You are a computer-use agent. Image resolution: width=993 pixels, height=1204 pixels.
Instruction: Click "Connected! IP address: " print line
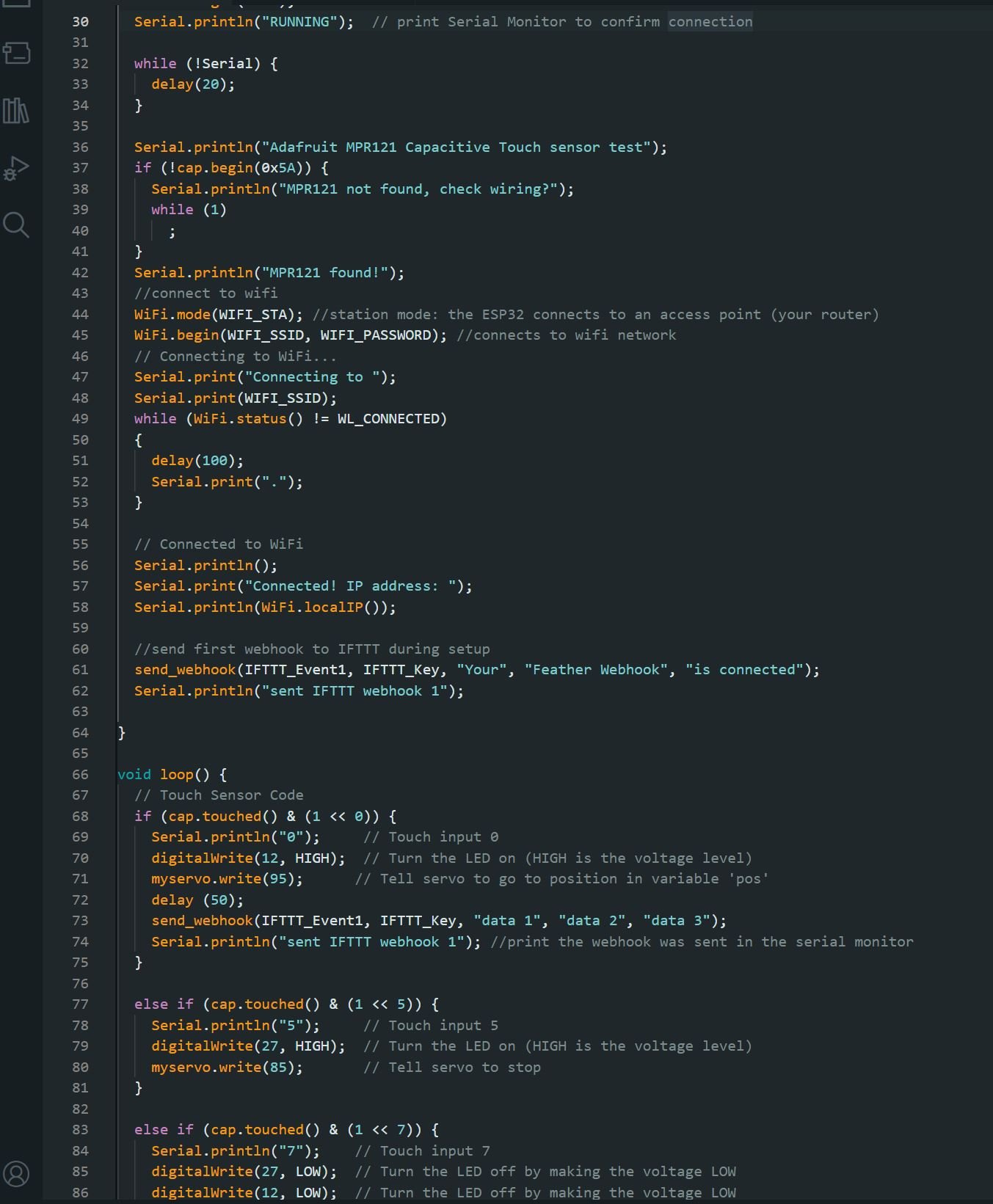click(x=303, y=586)
